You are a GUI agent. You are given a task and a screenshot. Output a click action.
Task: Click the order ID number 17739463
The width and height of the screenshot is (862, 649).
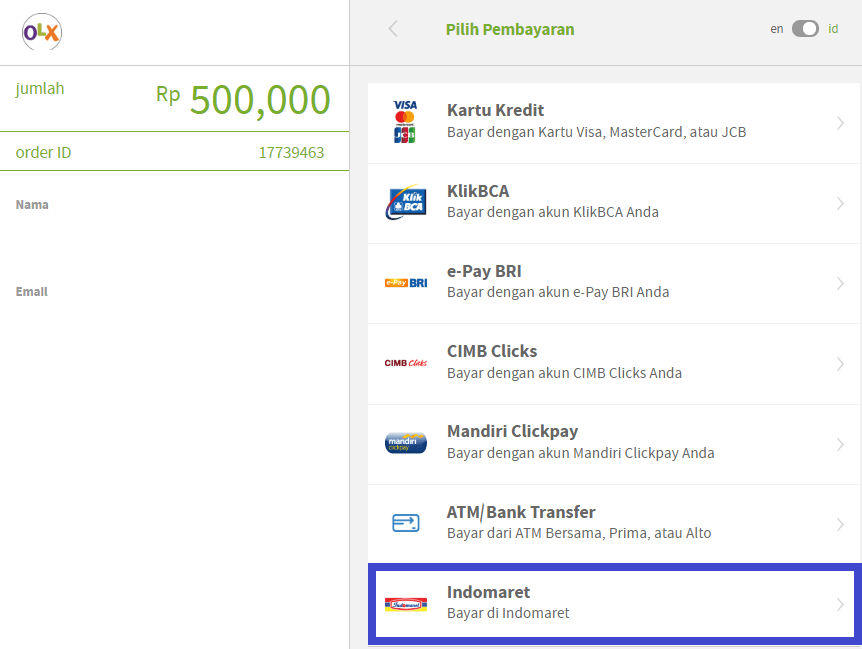[x=291, y=153]
